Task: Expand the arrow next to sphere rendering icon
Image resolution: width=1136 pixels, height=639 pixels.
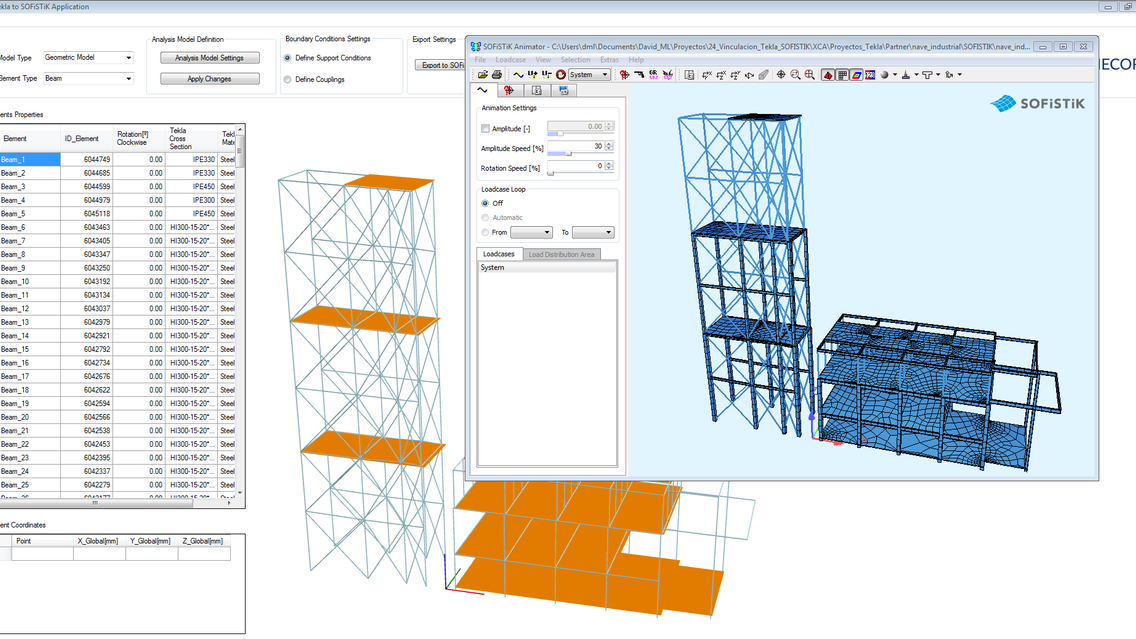Action: pyautogui.click(x=895, y=75)
